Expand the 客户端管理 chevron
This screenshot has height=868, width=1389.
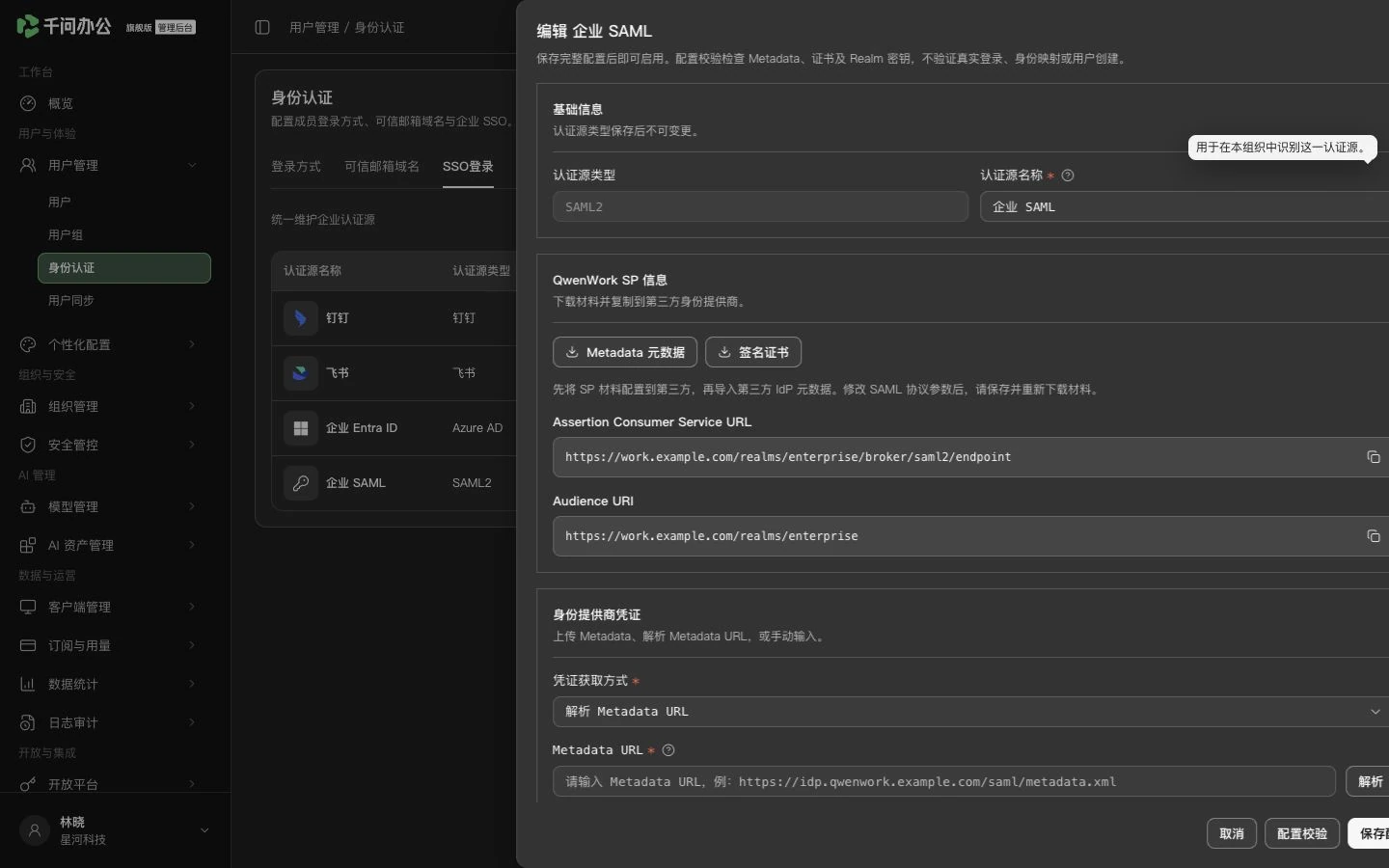(192, 607)
